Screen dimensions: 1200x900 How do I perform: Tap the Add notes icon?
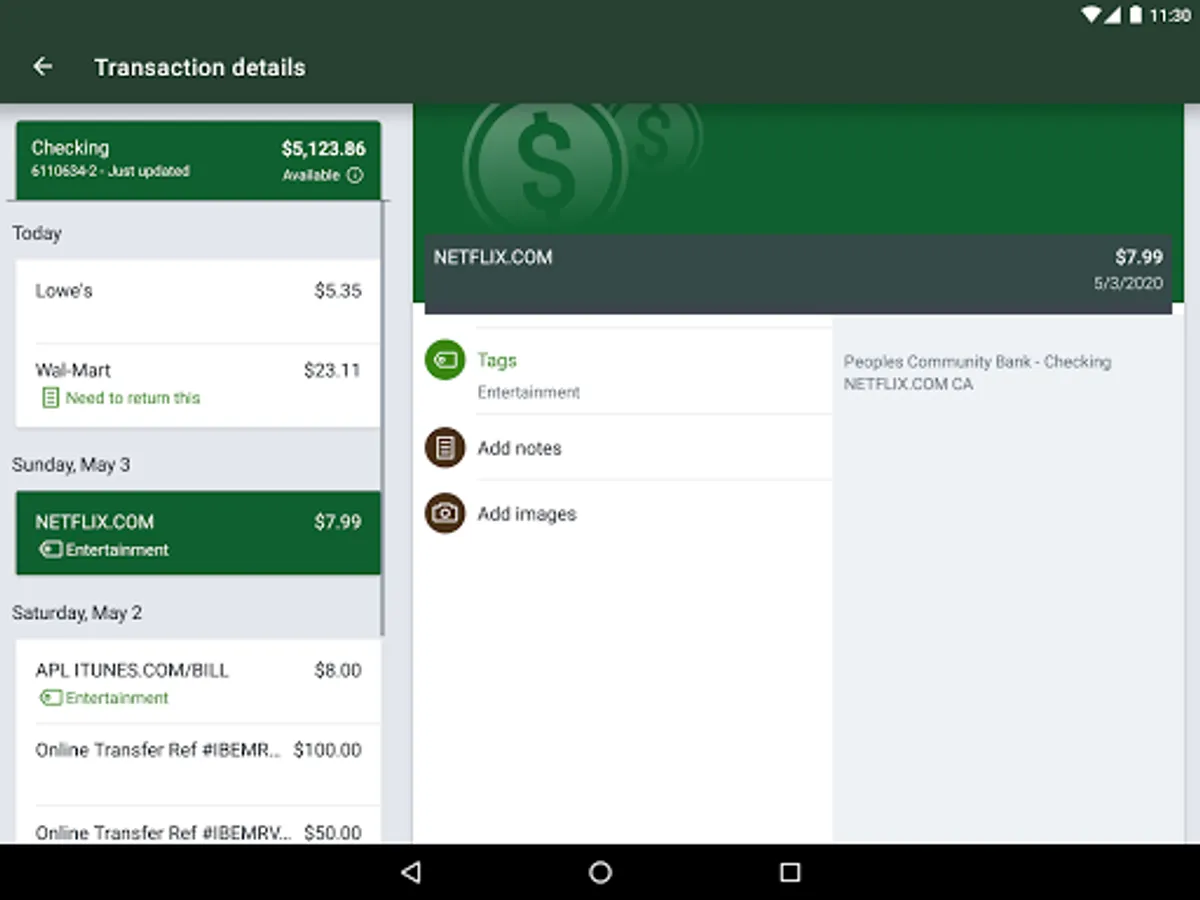coord(445,448)
